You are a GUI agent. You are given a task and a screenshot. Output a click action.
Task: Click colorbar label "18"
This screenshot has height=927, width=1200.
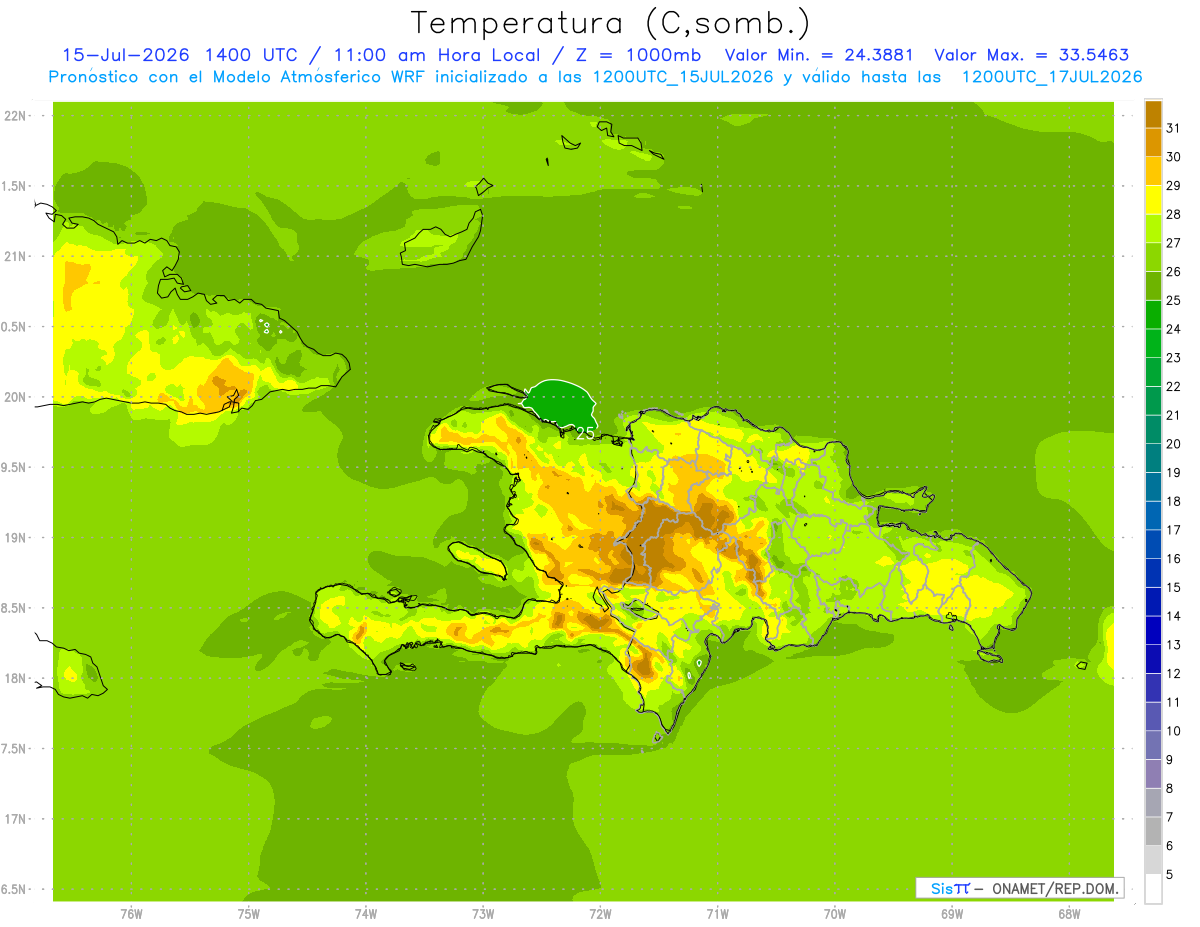pos(1174,502)
